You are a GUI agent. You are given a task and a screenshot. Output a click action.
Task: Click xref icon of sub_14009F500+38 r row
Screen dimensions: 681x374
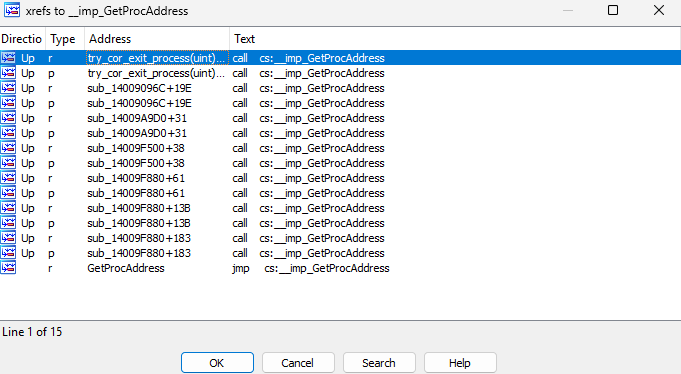(8, 148)
